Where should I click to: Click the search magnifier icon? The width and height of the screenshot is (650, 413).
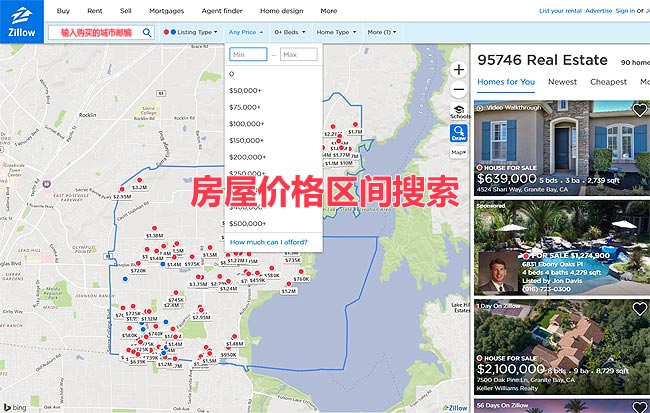[147, 32]
